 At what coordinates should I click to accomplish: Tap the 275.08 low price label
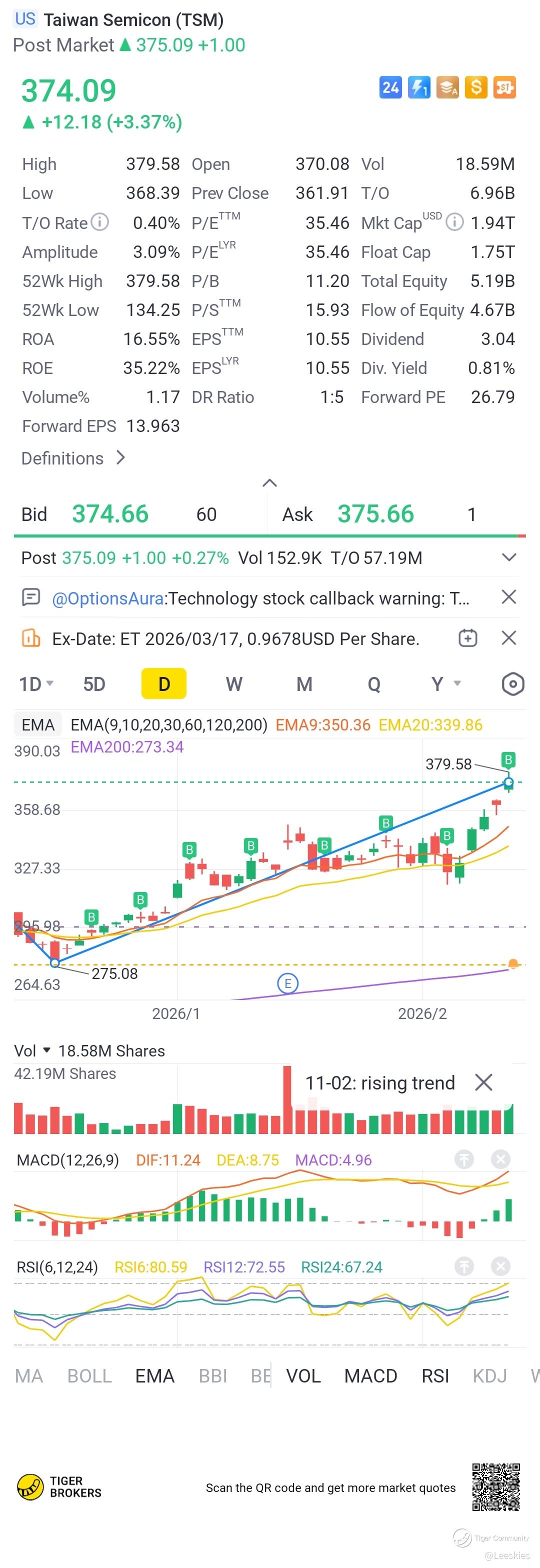114,973
